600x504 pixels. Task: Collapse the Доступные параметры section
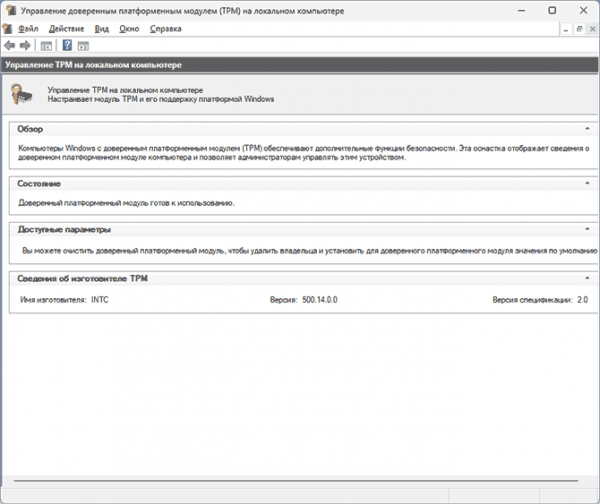pyautogui.click(x=587, y=229)
